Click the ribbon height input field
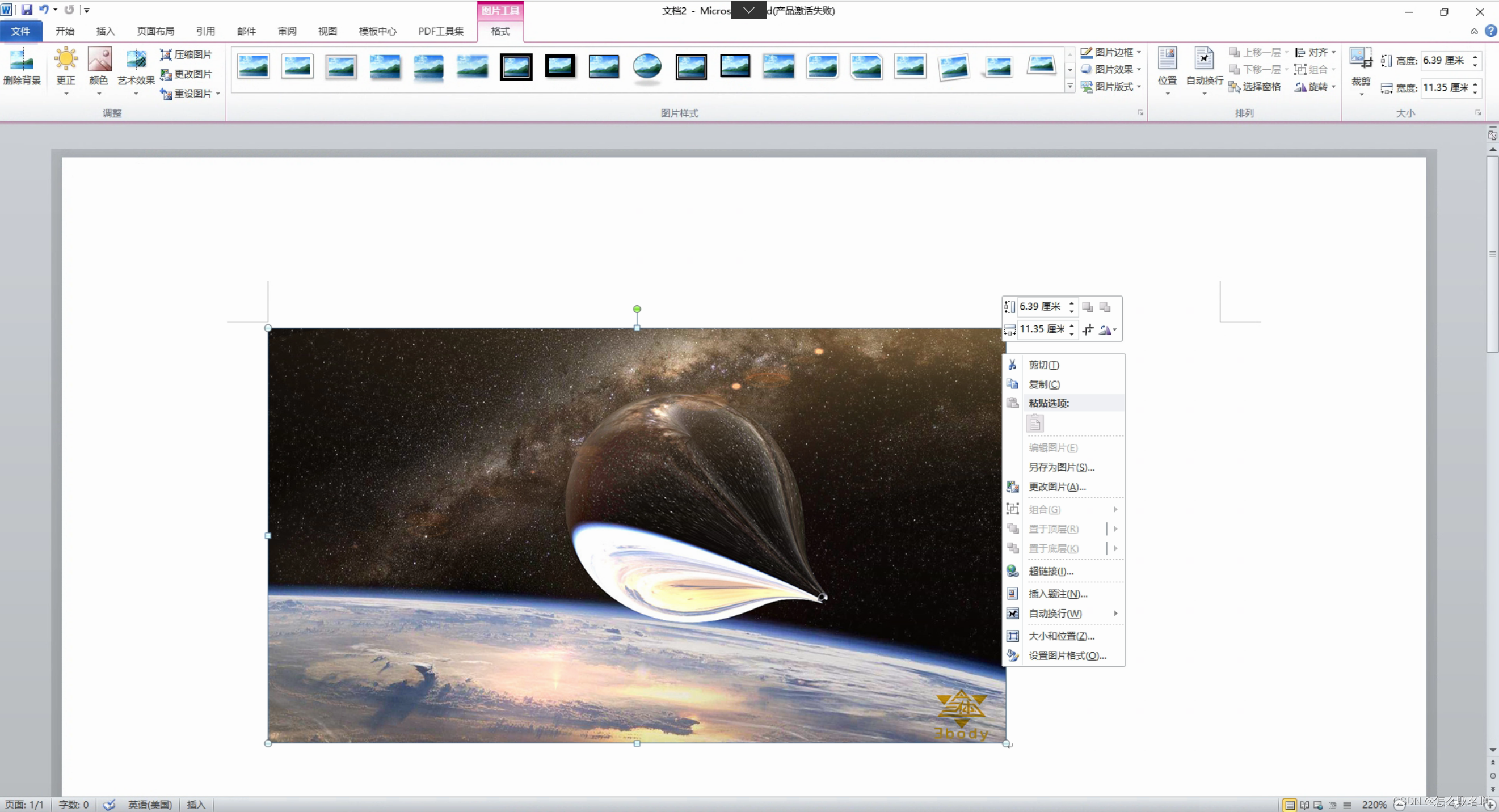Screen dimensions: 1499x812 click(1444, 61)
